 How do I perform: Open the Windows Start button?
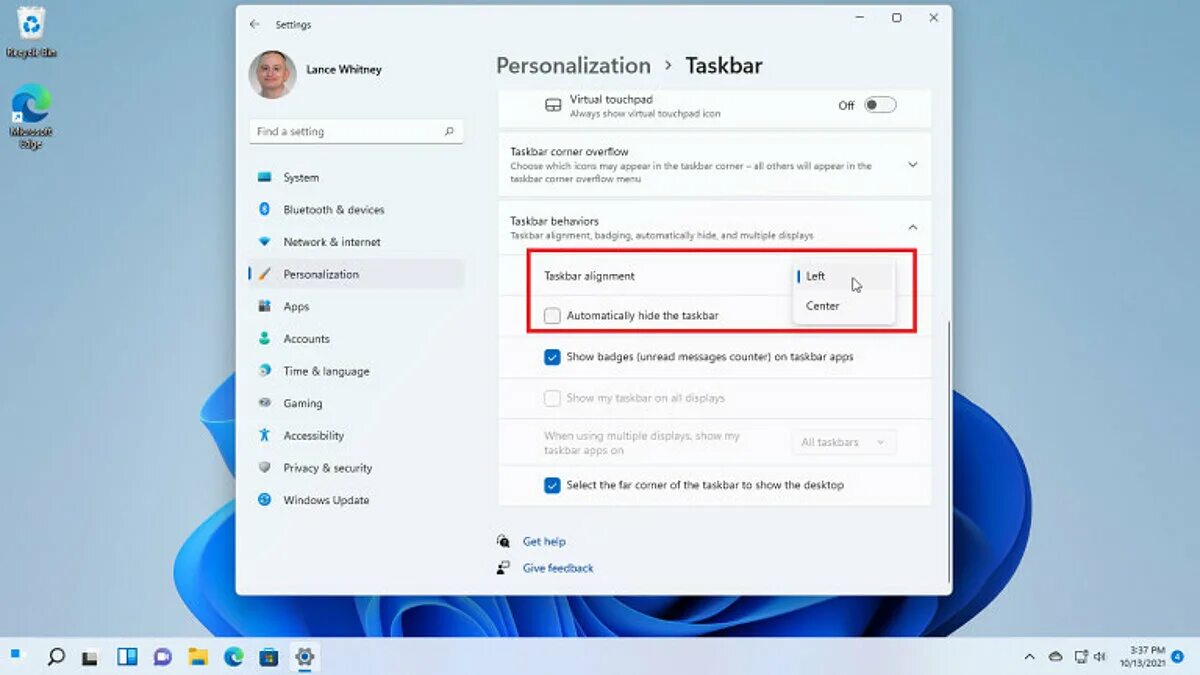pos(15,656)
